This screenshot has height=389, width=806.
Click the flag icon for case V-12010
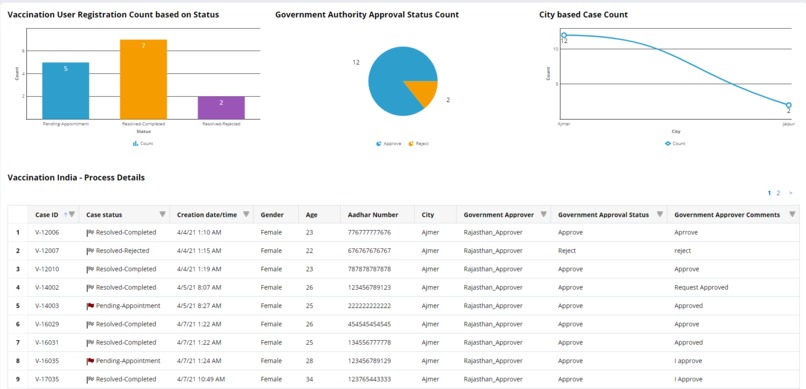pos(90,269)
